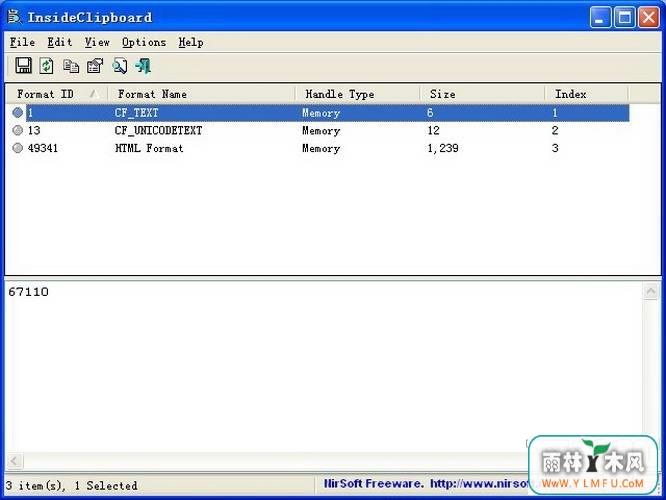
Task: Click Memory handle type in HTML Format row
Action: click(x=321, y=148)
